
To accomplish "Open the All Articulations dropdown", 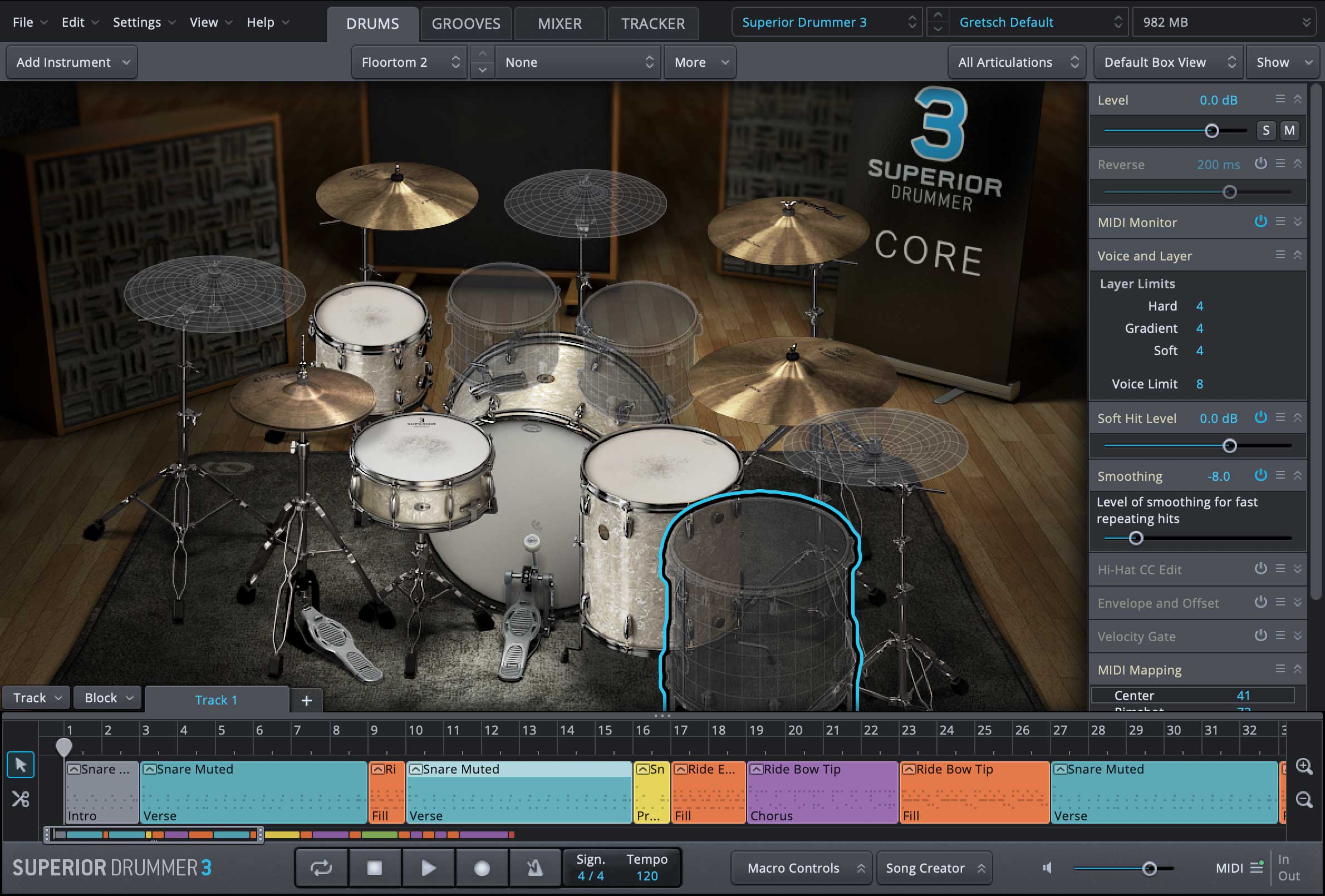I will [x=1017, y=62].
